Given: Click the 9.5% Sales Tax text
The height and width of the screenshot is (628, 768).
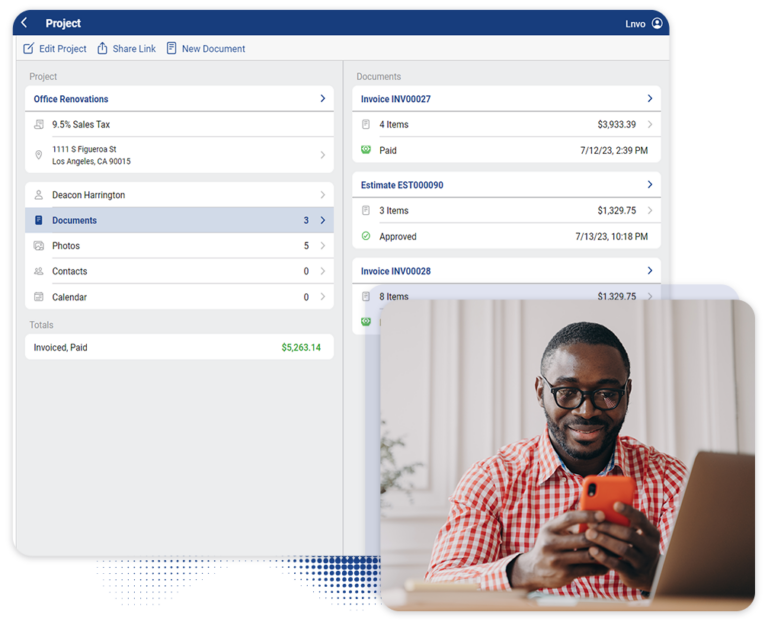Looking at the screenshot, I should [x=81, y=124].
